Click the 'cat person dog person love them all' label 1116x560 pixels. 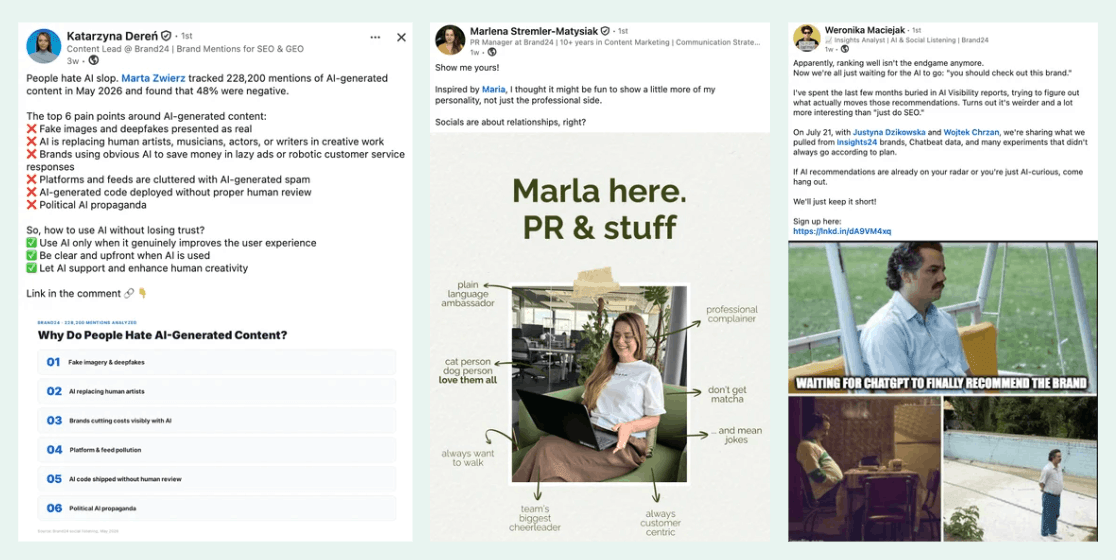[x=468, y=370]
